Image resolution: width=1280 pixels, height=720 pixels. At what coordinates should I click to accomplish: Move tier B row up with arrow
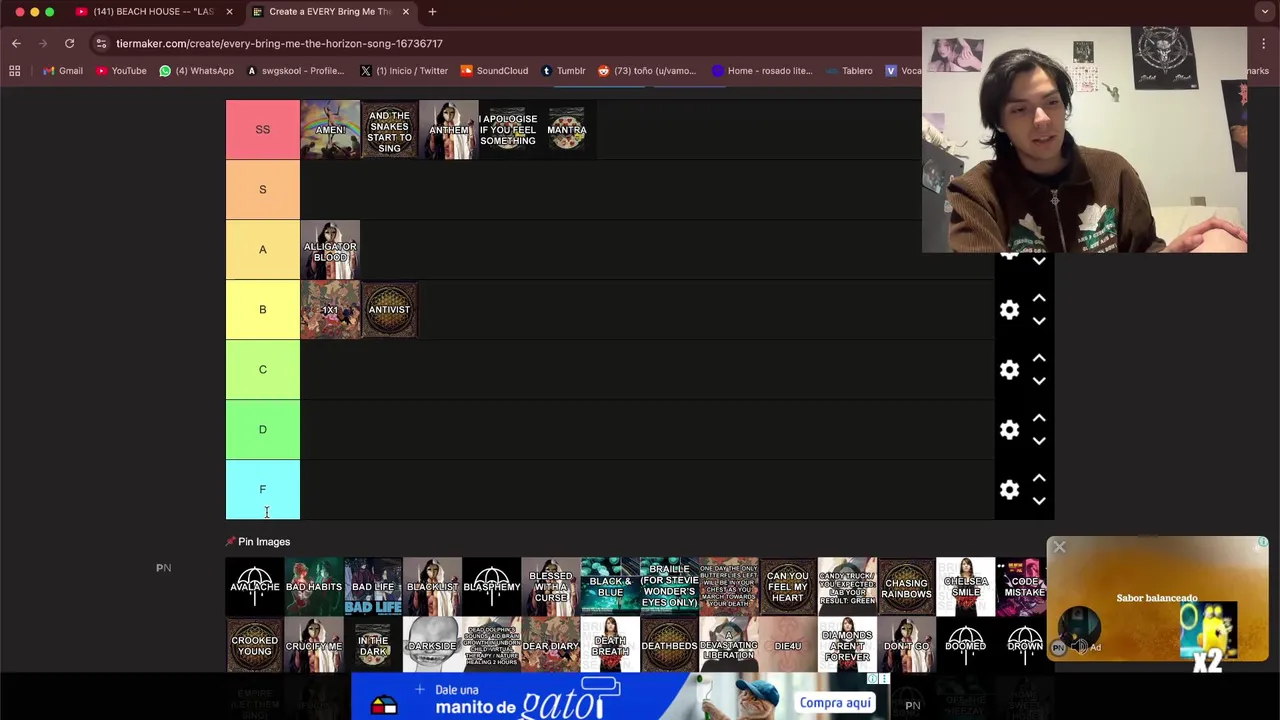coord(1039,298)
